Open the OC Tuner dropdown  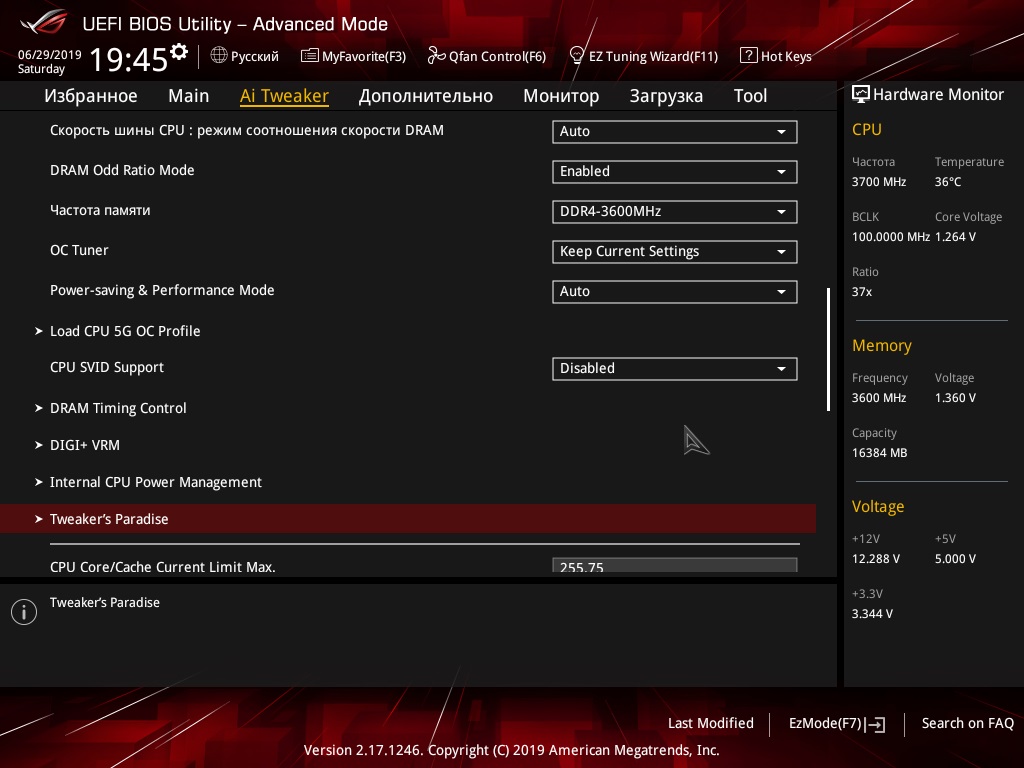click(x=675, y=251)
